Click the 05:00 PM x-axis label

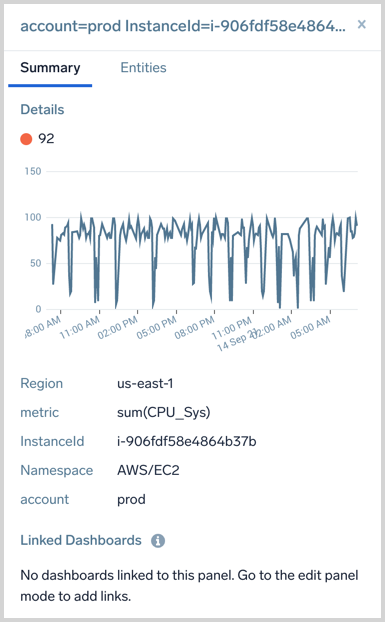(157, 328)
